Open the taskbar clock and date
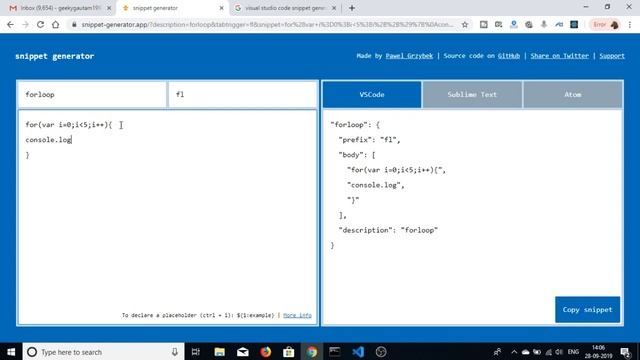The image size is (640, 360). [x=598, y=352]
